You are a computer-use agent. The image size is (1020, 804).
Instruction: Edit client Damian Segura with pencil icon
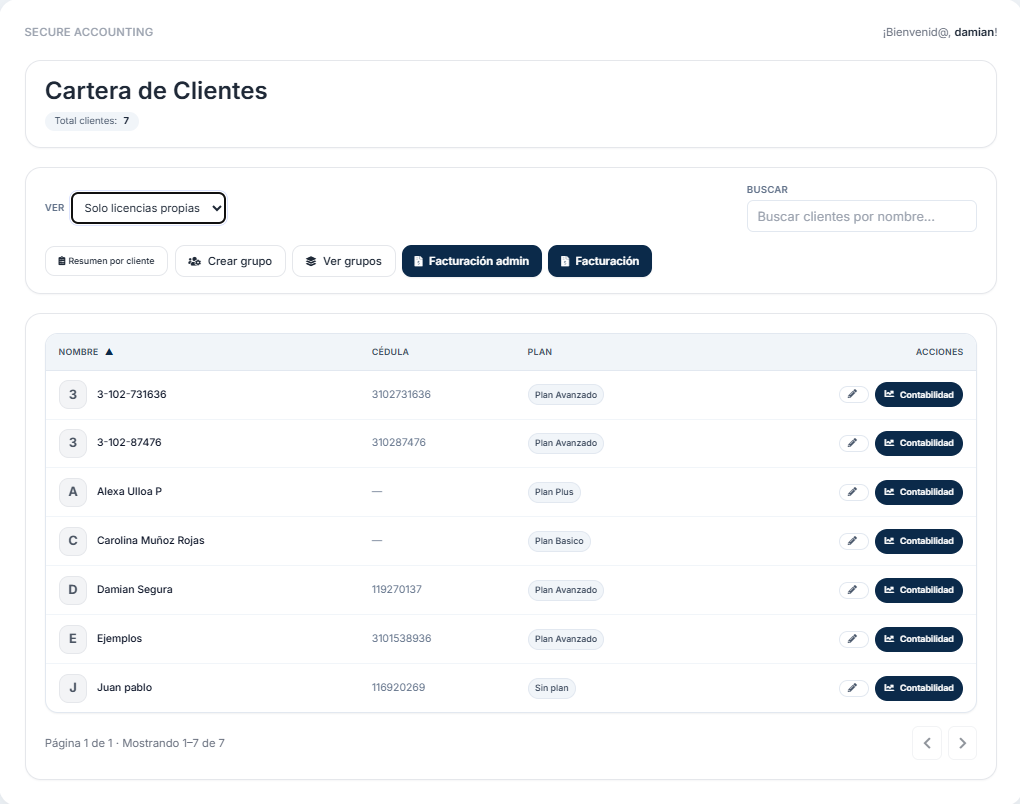[x=853, y=590]
